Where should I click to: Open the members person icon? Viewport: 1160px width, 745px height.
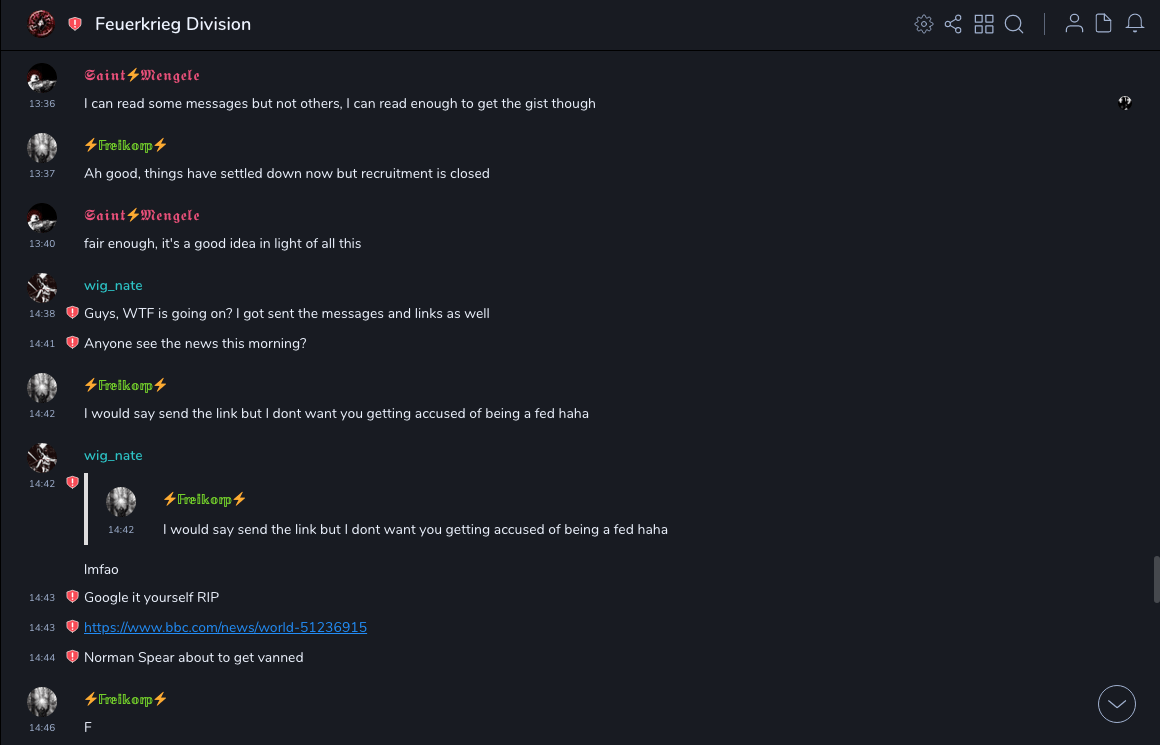1074,24
